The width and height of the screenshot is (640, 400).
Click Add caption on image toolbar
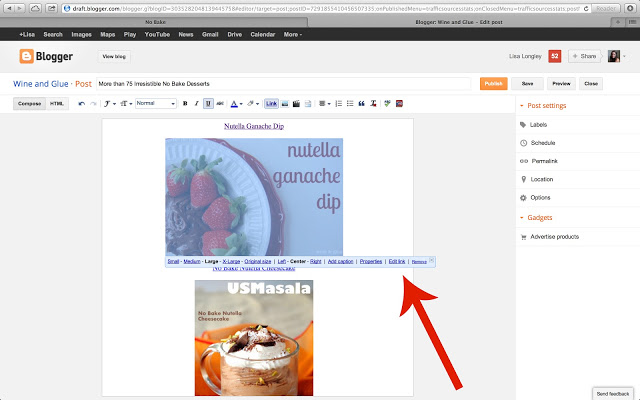tap(340, 261)
